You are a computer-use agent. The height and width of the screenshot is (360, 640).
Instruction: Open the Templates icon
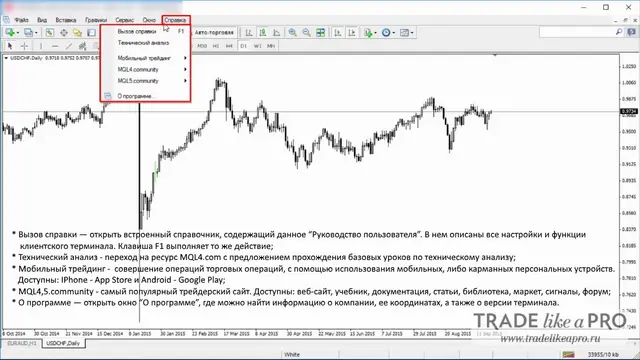404,33
